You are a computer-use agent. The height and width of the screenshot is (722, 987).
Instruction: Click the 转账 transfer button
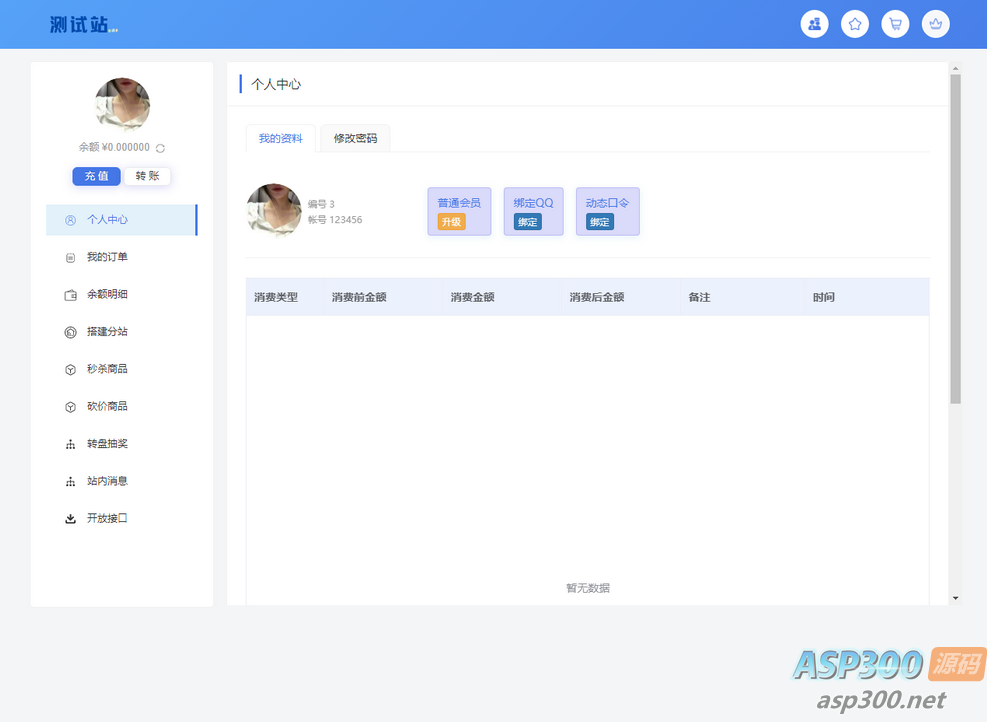point(147,176)
